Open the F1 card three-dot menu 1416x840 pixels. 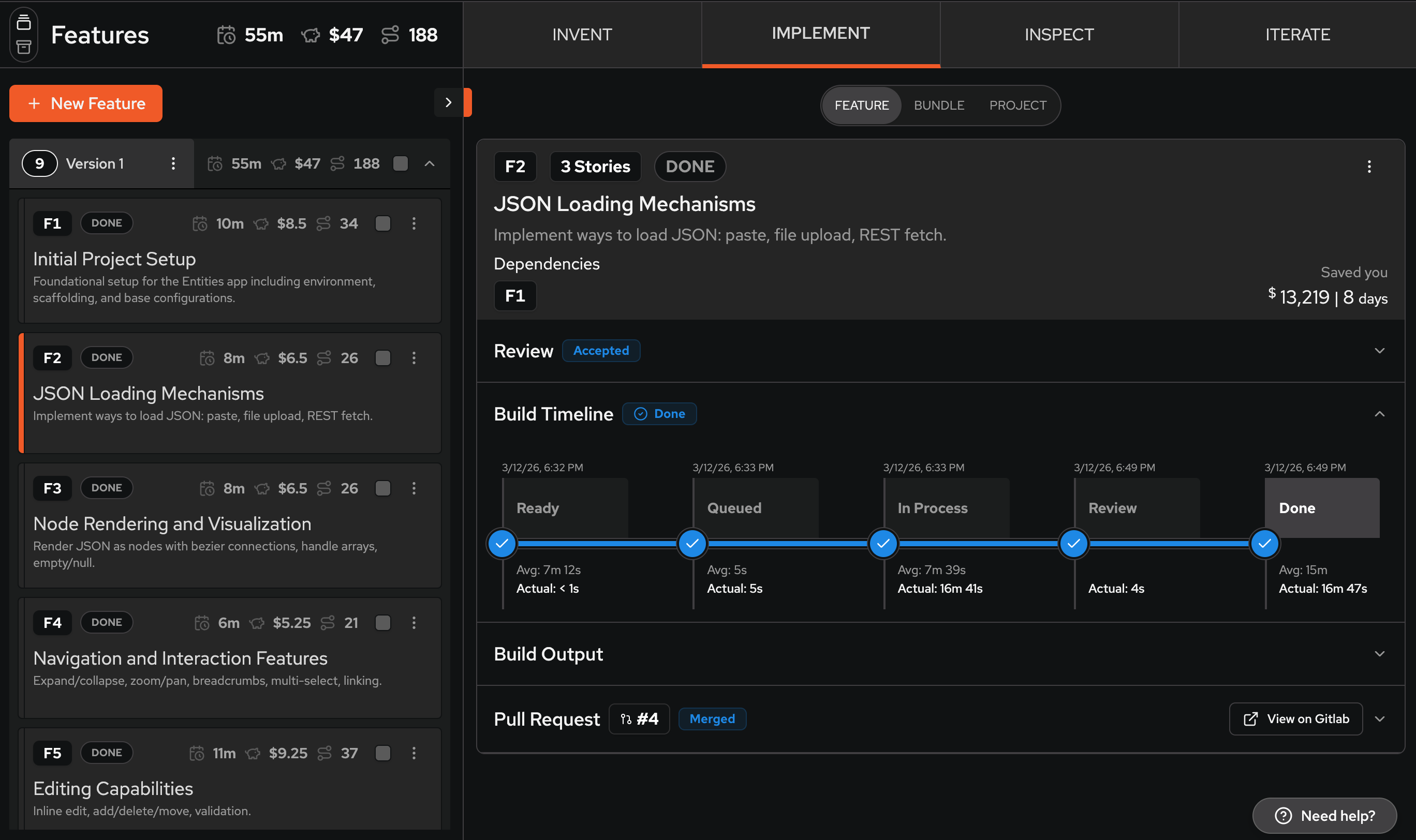[414, 223]
